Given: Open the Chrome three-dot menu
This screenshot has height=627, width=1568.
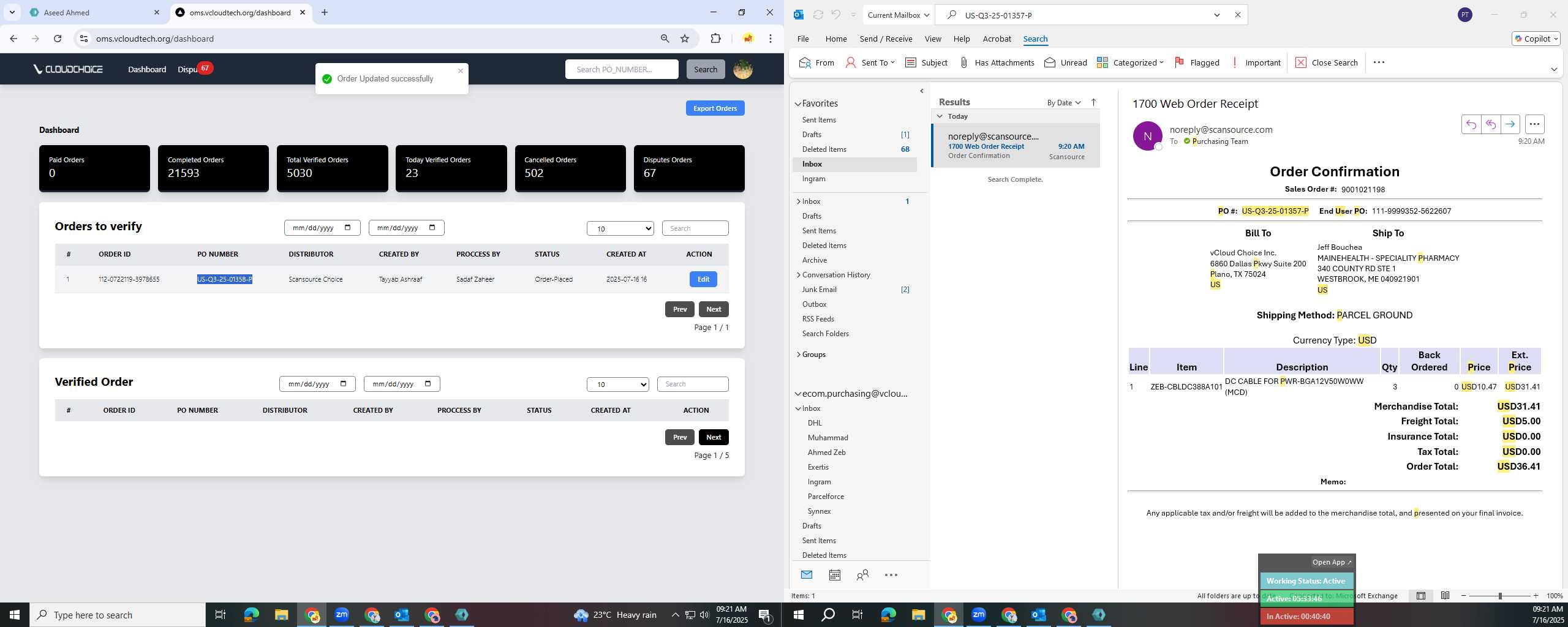Looking at the screenshot, I should point(771,39).
